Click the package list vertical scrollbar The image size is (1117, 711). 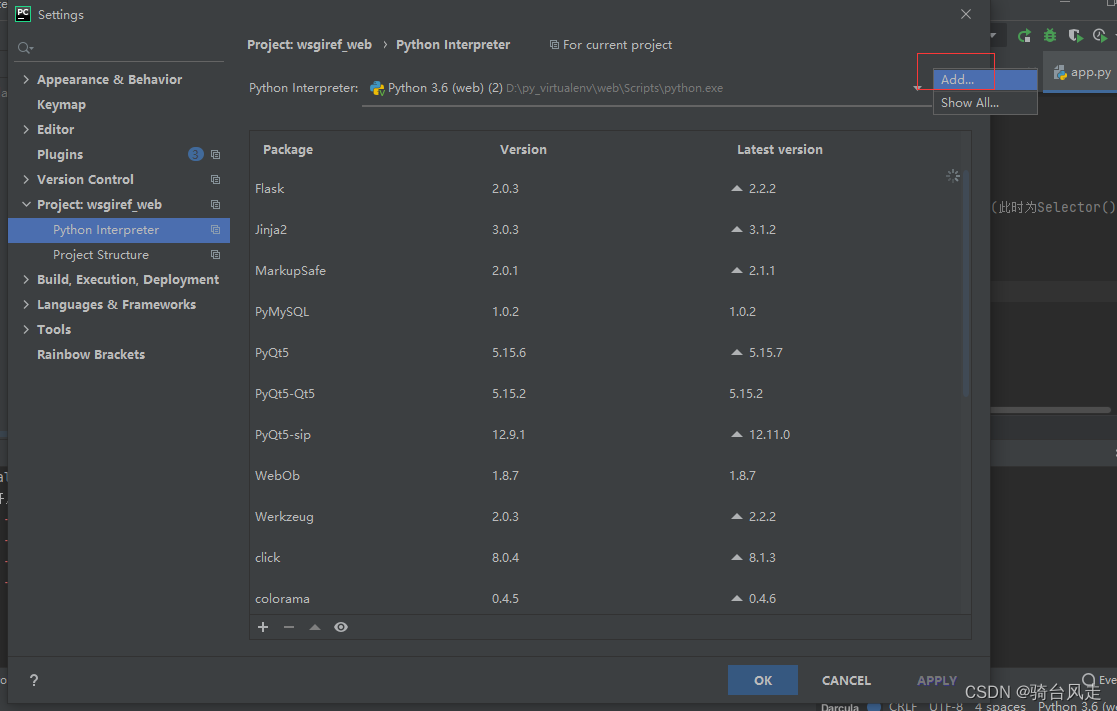click(966, 285)
